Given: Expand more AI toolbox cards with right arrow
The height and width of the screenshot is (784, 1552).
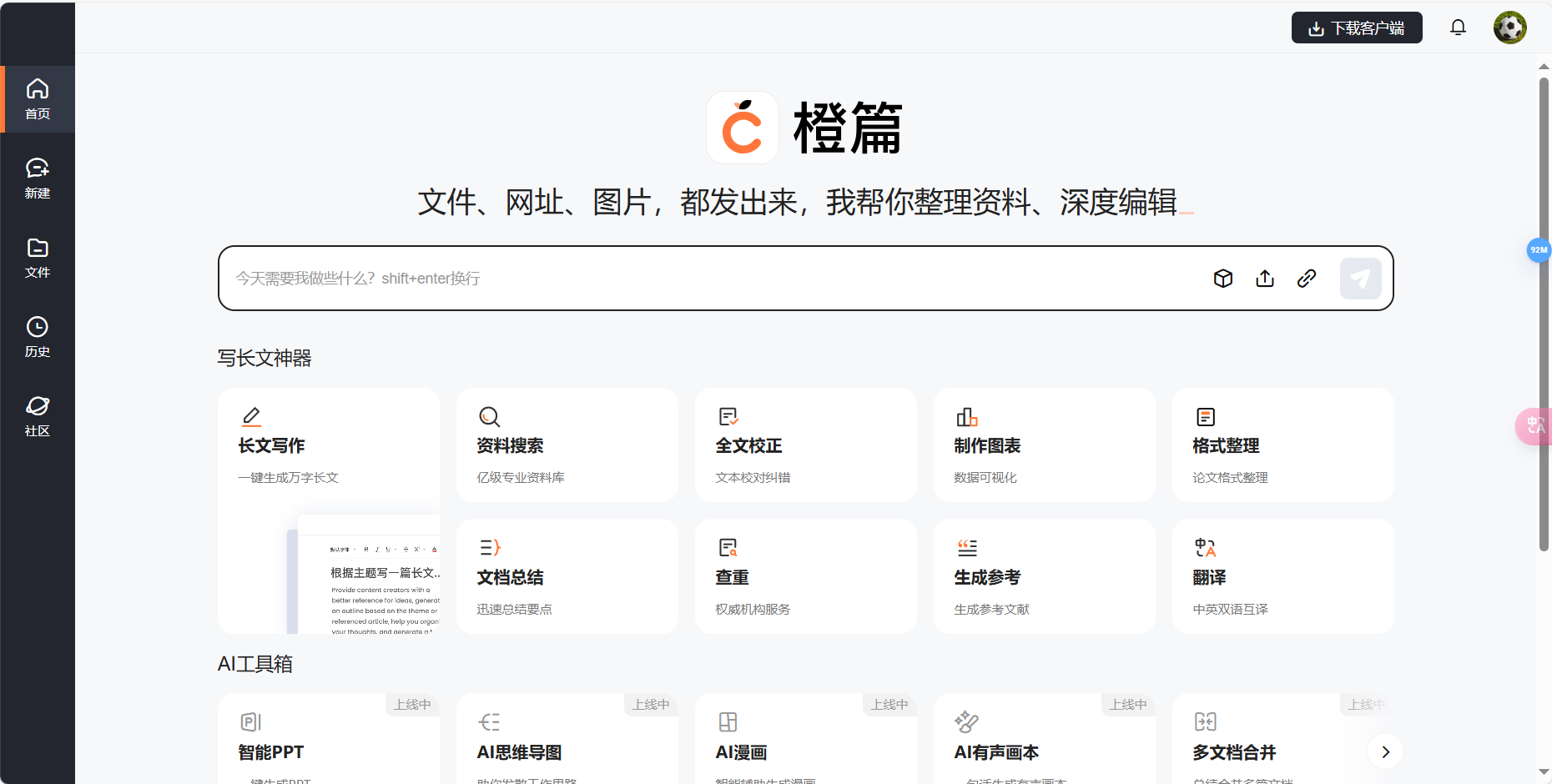Looking at the screenshot, I should (x=1385, y=751).
